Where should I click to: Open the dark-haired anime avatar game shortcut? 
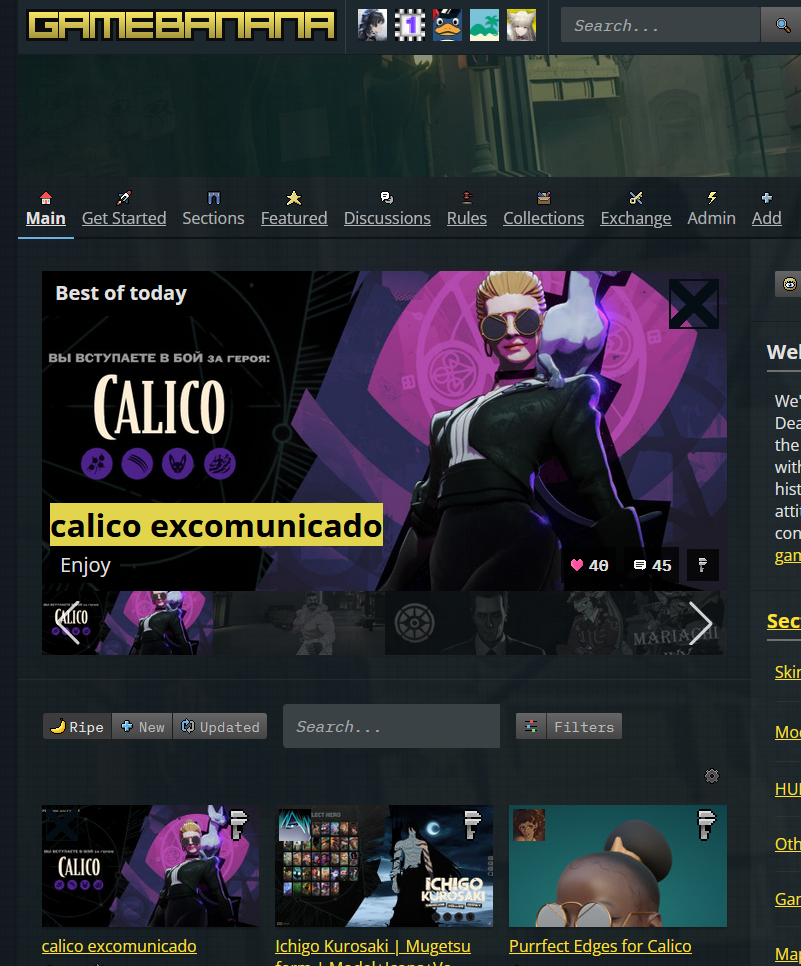[373, 25]
